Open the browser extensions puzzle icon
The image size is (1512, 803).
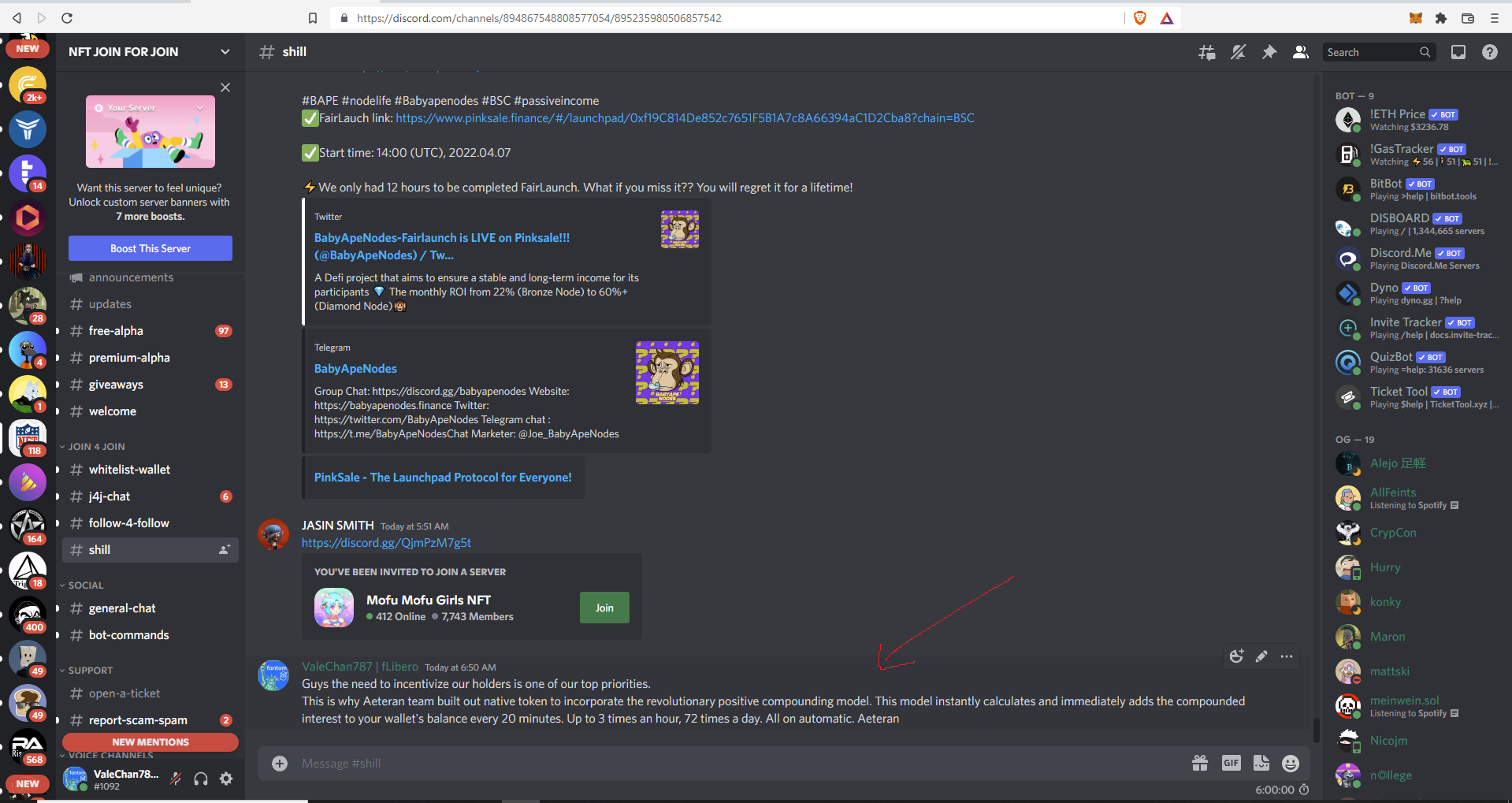pos(1441,17)
